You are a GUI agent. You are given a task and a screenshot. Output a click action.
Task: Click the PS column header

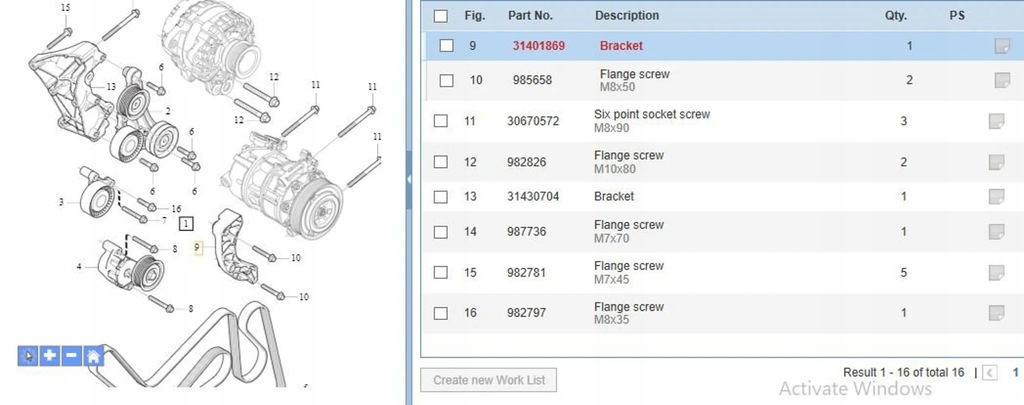tap(957, 16)
